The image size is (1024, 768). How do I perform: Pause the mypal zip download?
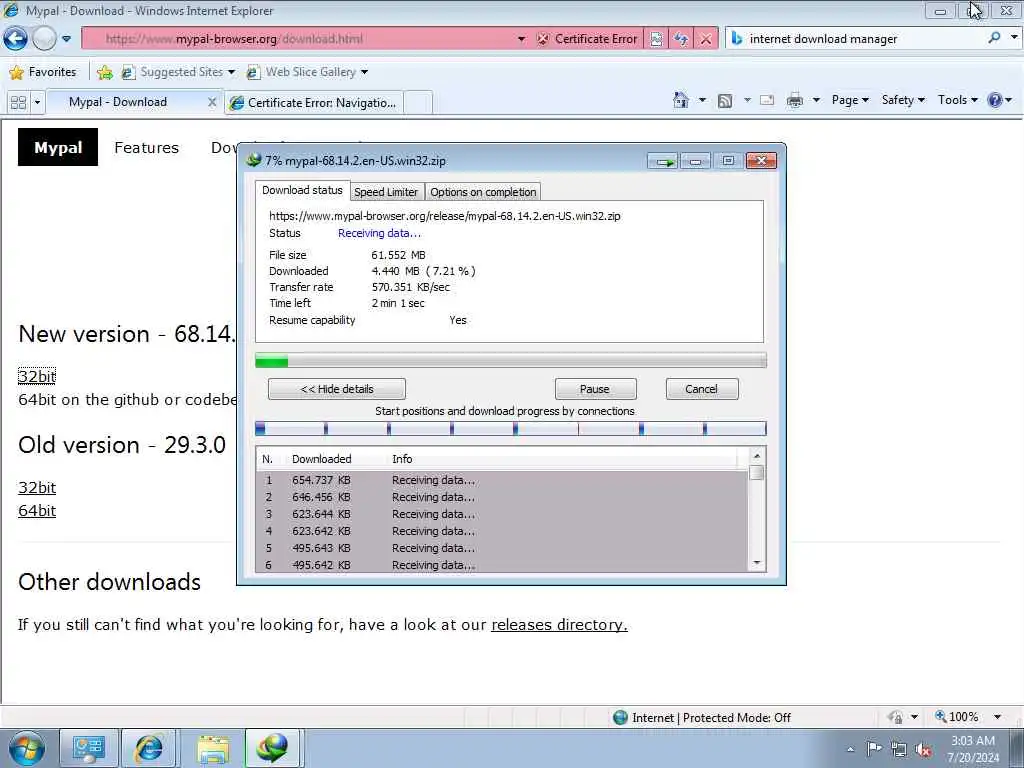pyautogui.click(x=595, y=389)
